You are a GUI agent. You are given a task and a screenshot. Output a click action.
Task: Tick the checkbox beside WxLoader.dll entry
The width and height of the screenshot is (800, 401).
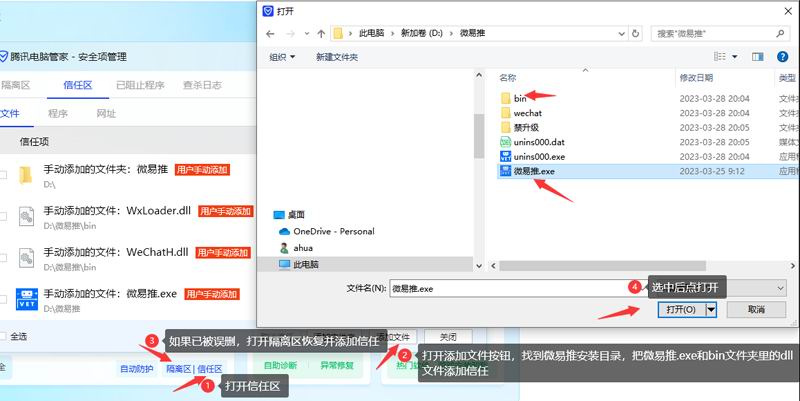point(3,216)
